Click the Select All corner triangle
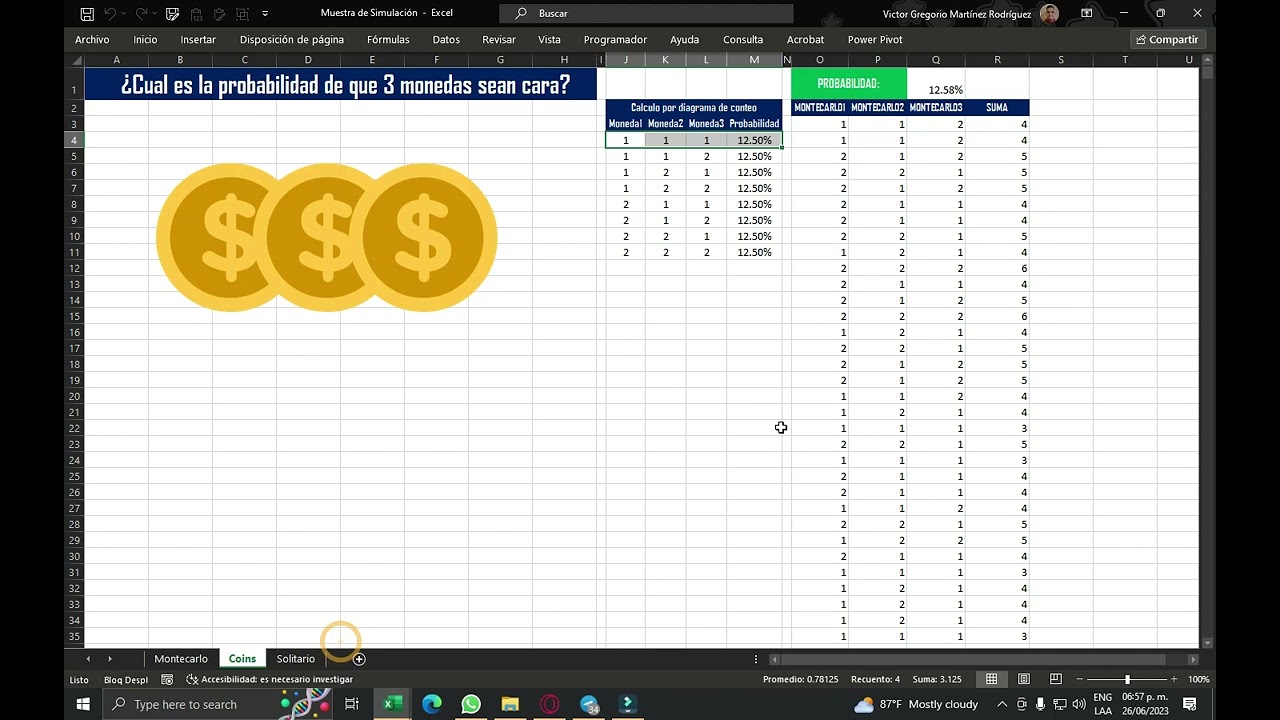1280x720 pixels. click(74, 60)
